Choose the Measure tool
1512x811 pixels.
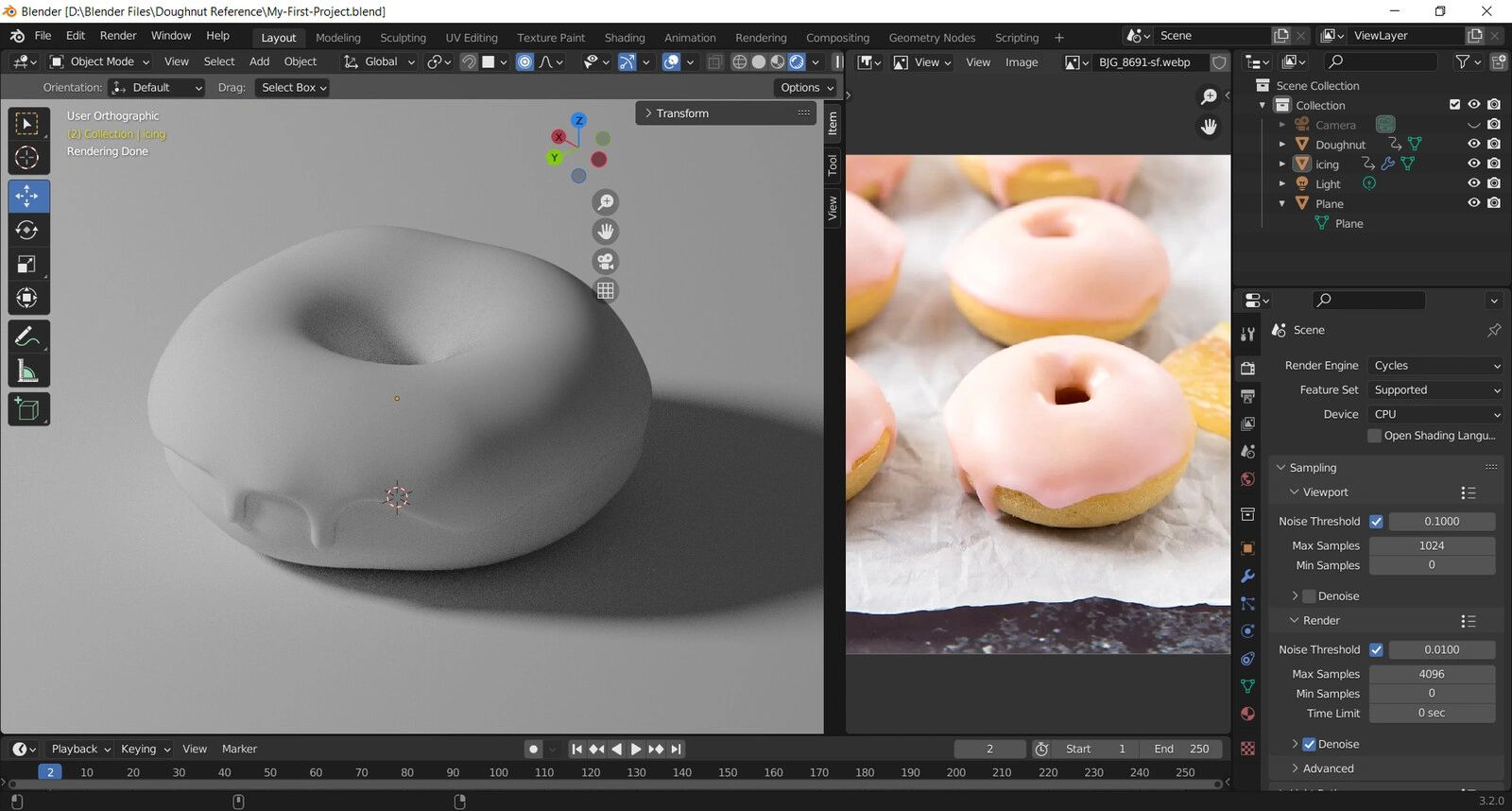pyautogui.click(x=27, y=371)
